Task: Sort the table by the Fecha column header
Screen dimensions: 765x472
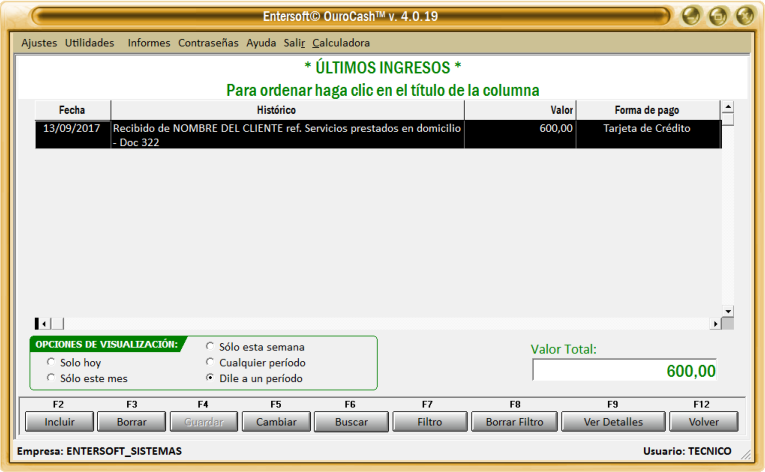Action: click(72, 110)
